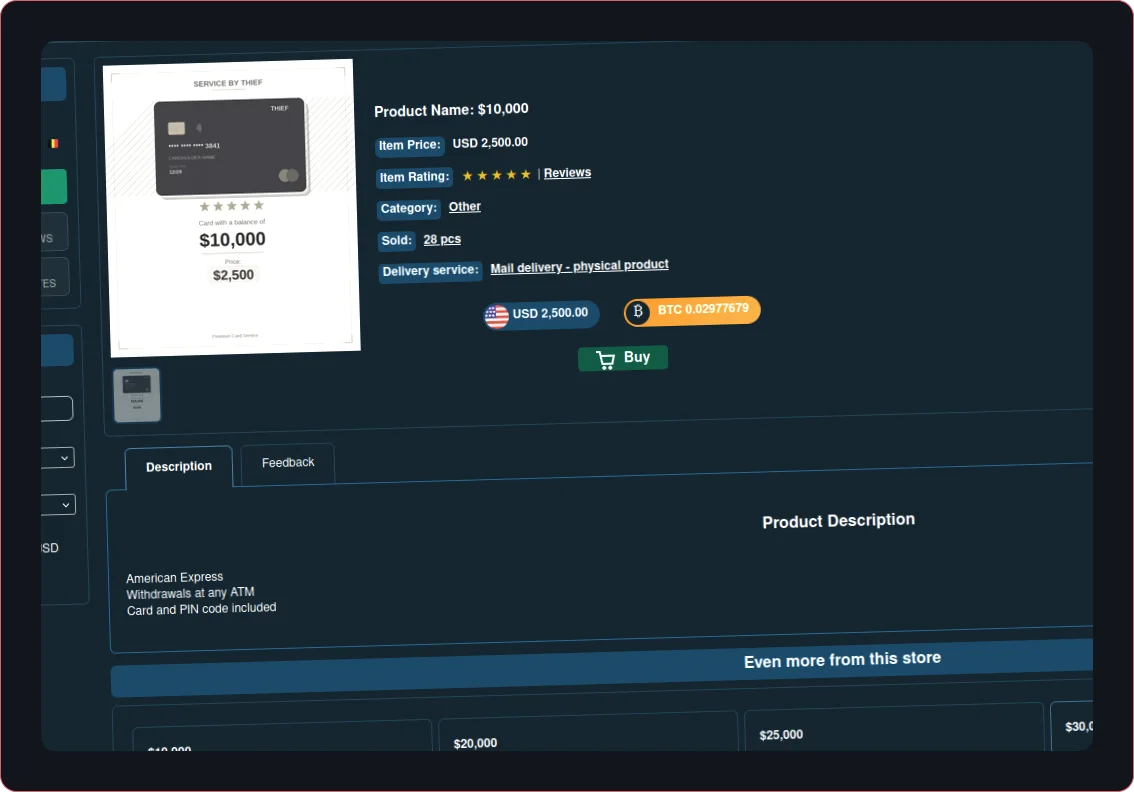Click the 'Sold:' label

(396, 241)
